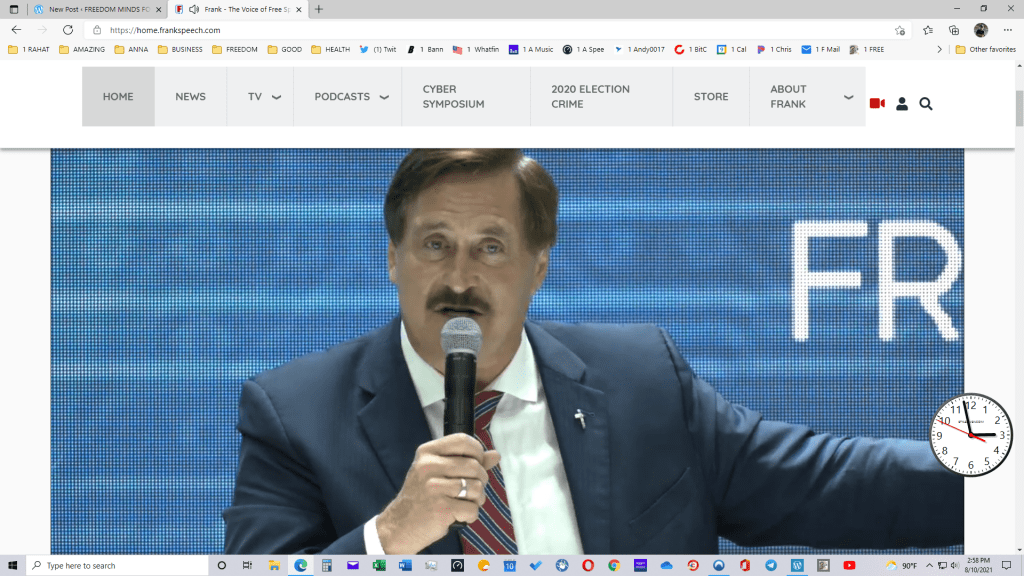Screen dimensions: 1024x576
Task: Open the user account icon
Action: pyautogui.click(x=902, y=103)
